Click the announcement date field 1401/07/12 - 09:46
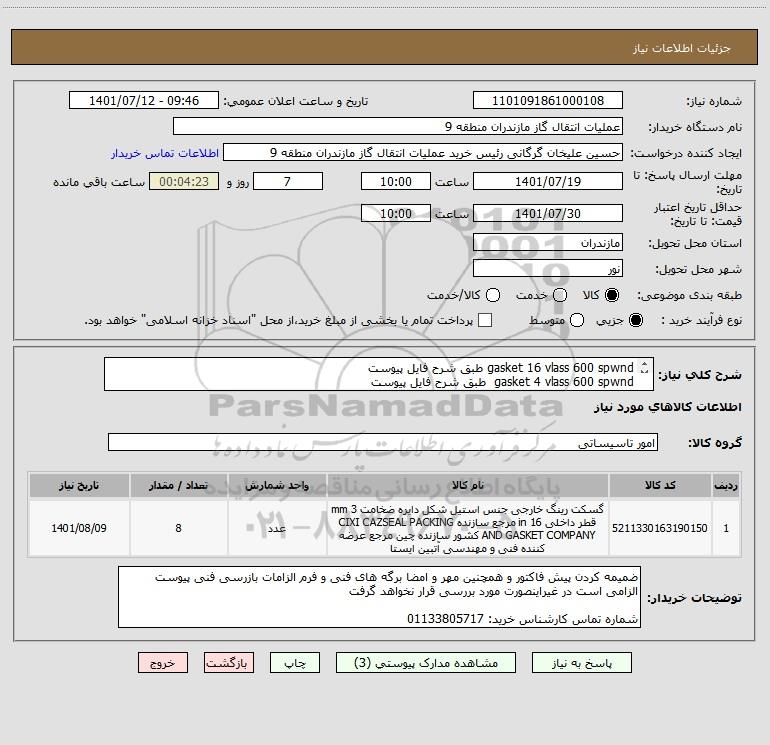Screen dimensions: 770x745 (x=144, y=100)
